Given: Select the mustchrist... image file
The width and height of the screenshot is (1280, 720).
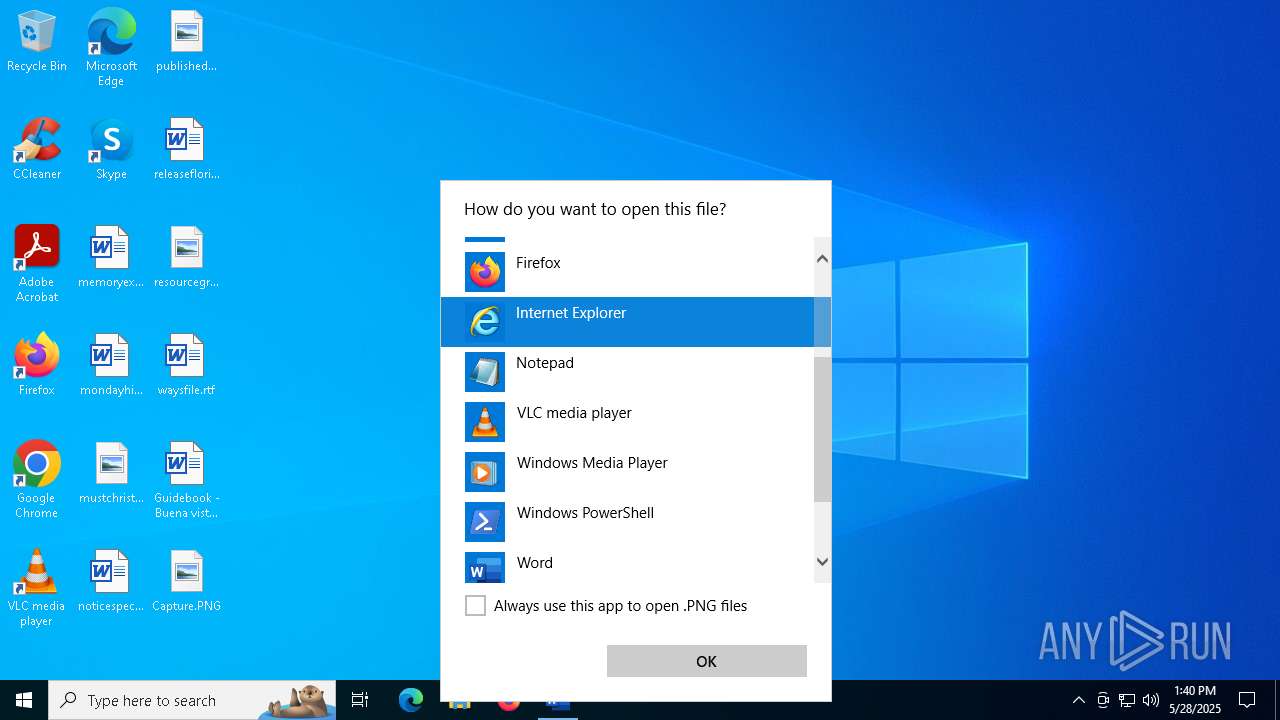Looking at the screenshot, I should pyautogui.click(x=111, y=474).
